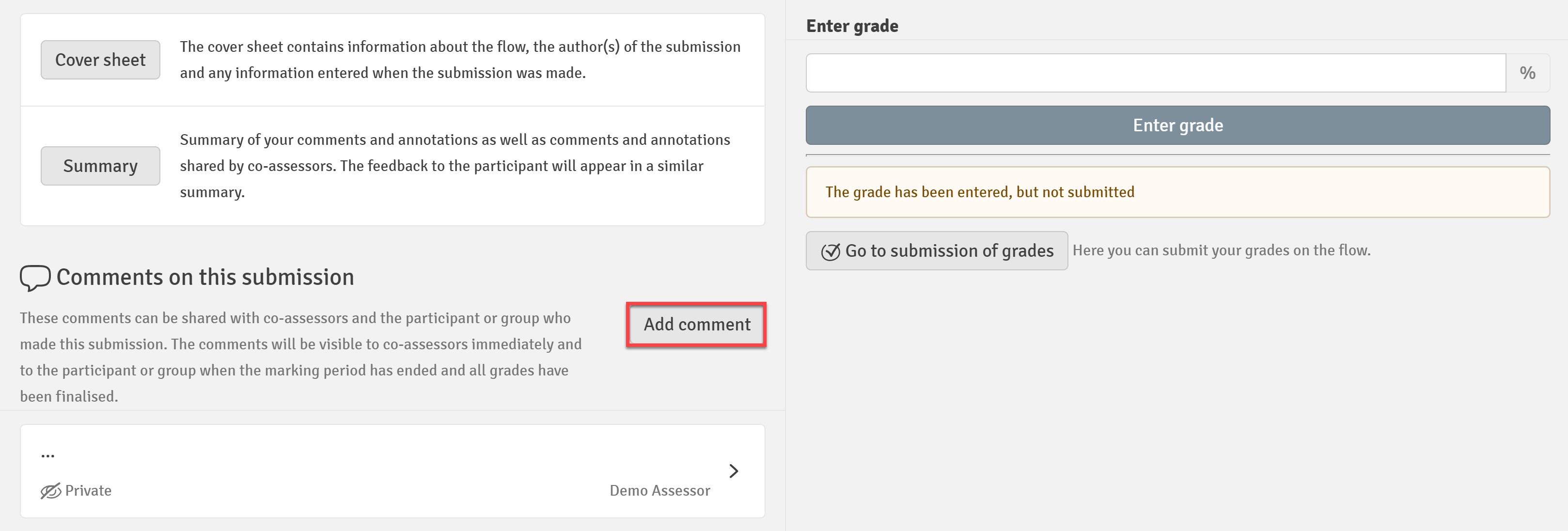1568x531 pixels.
Task: Click the grade entered but not submitted notice
Action: [x=1178, y=192]
